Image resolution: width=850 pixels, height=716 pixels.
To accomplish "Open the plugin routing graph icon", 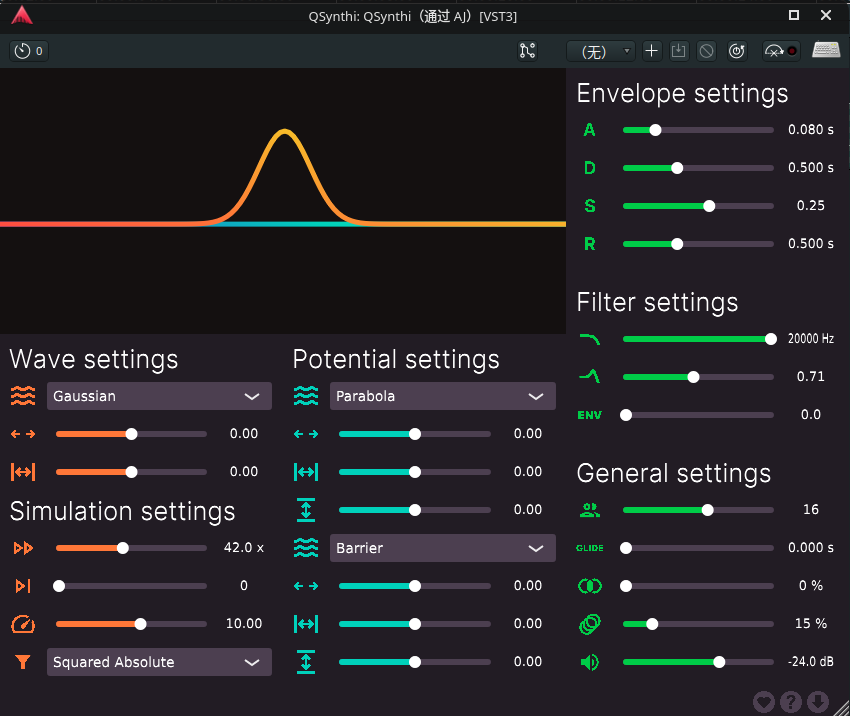I will [x=527, y=51].
